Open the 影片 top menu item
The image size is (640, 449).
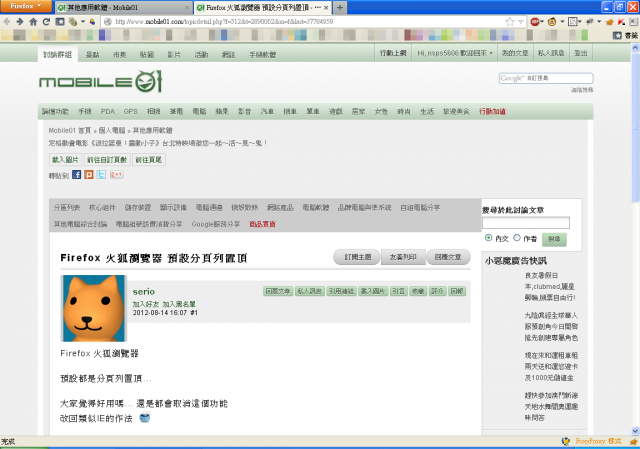(174, 55)
